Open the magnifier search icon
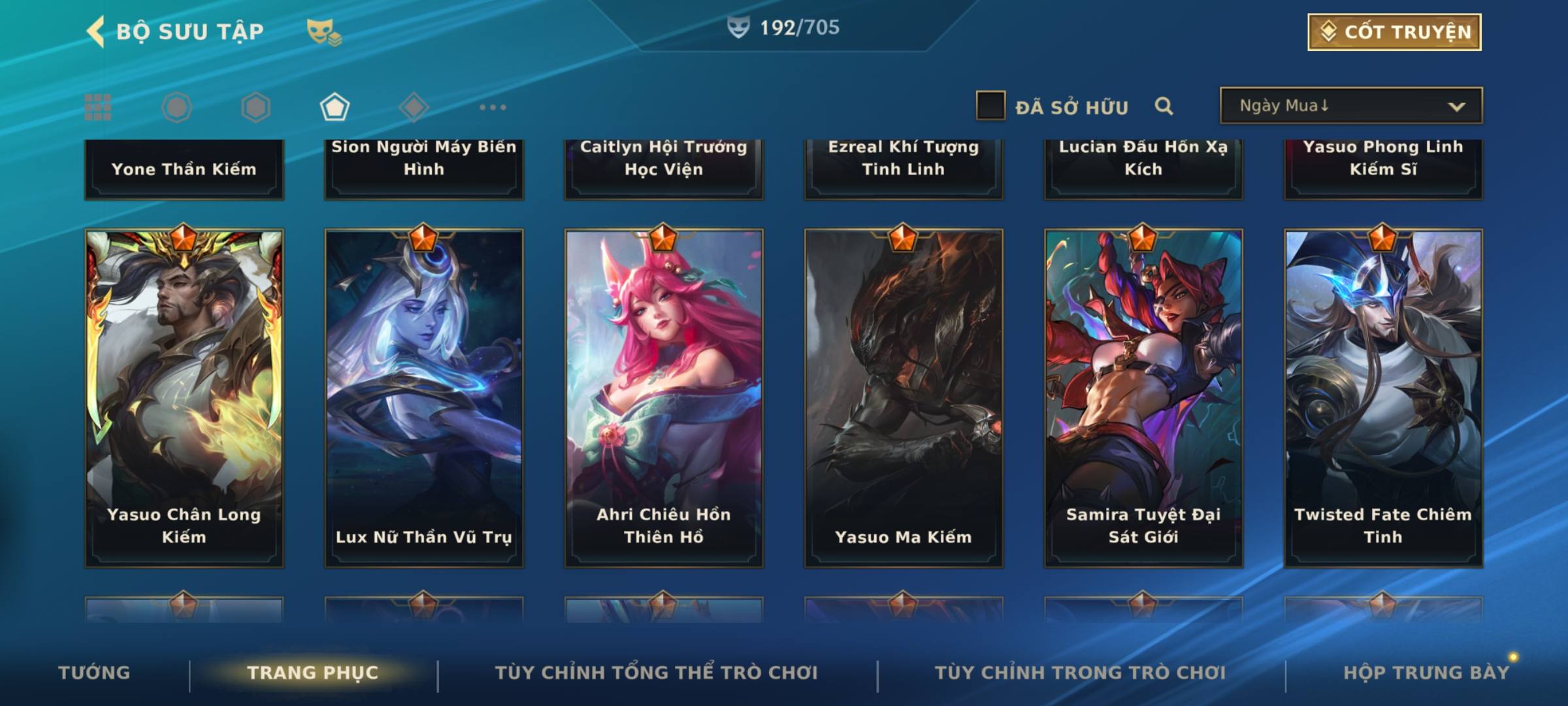Image resolution: width=1568 pixels, height=706 pixels. (1164, 106)
